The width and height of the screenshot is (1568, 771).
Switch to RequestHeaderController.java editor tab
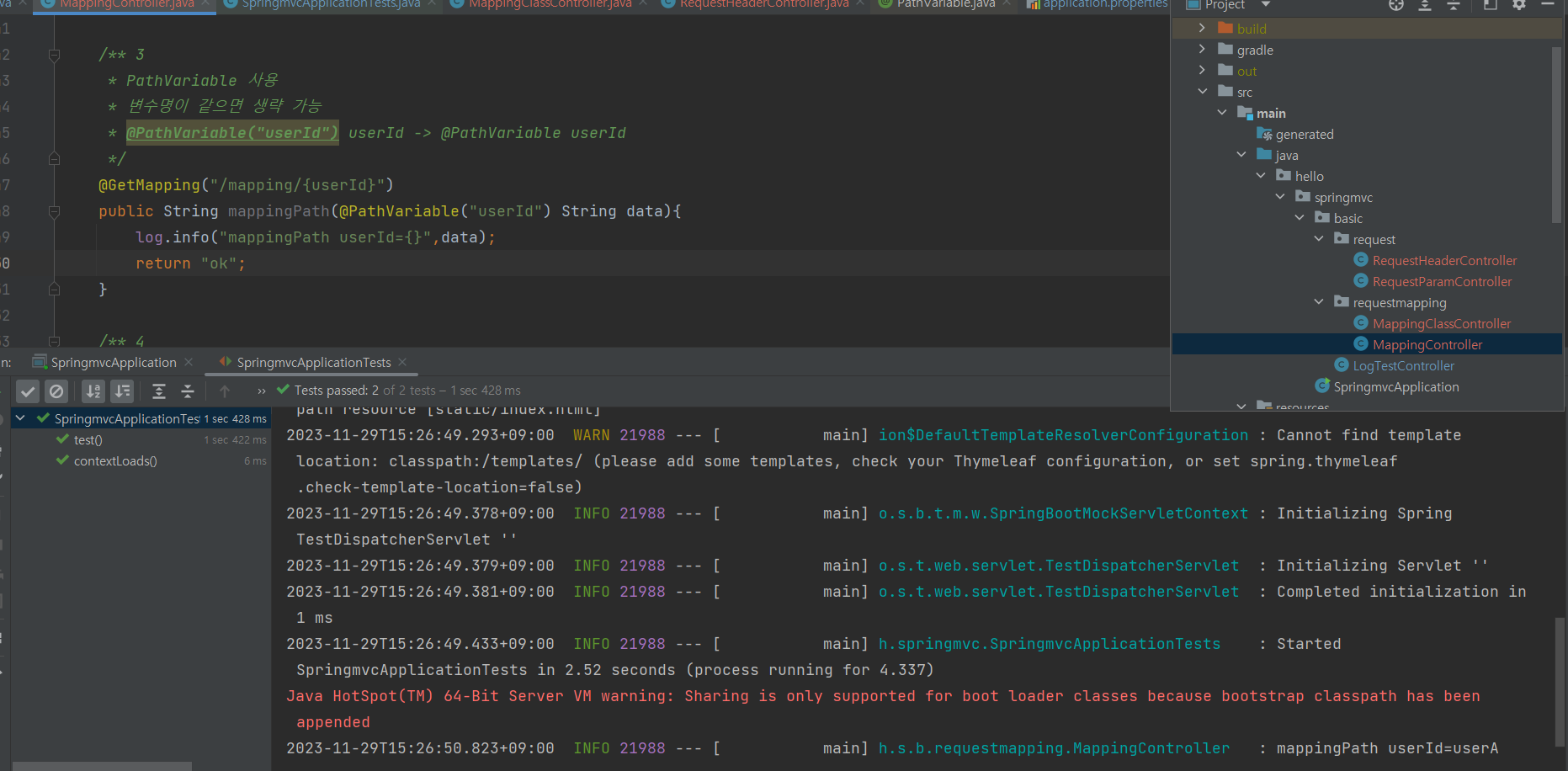(x=764, y=4)
